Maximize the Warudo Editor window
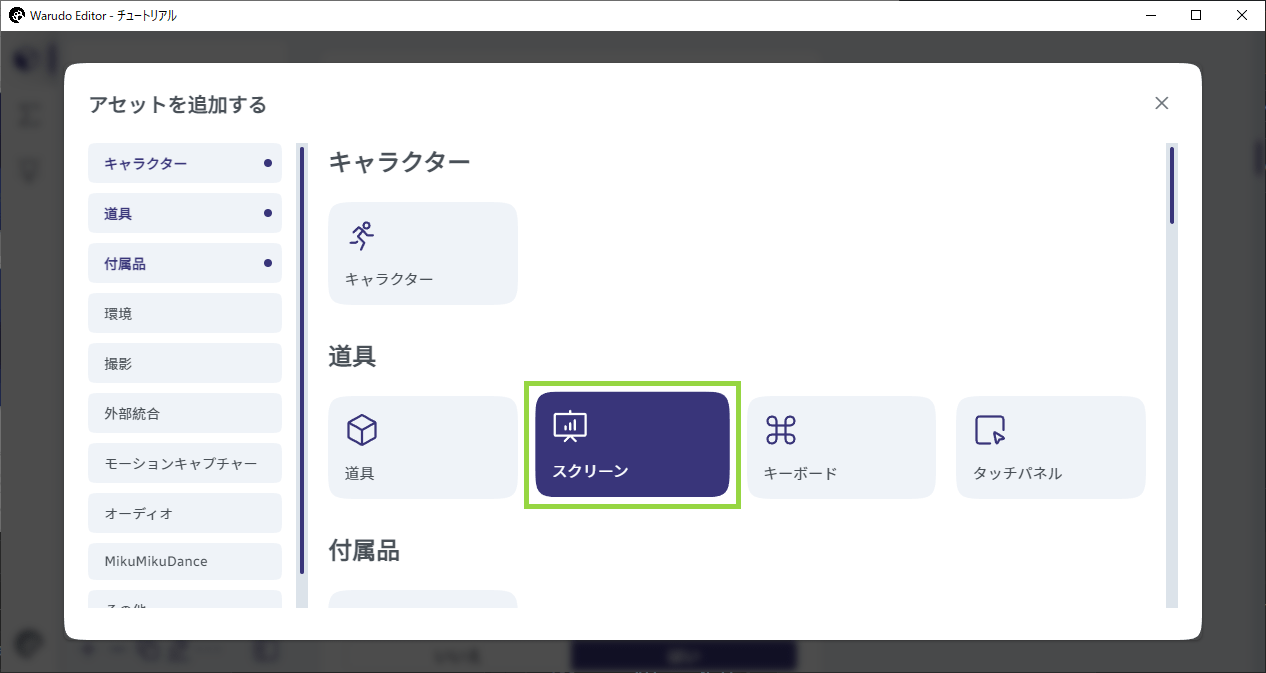This screenshot has width=1266, height=673. [1196, 15]
